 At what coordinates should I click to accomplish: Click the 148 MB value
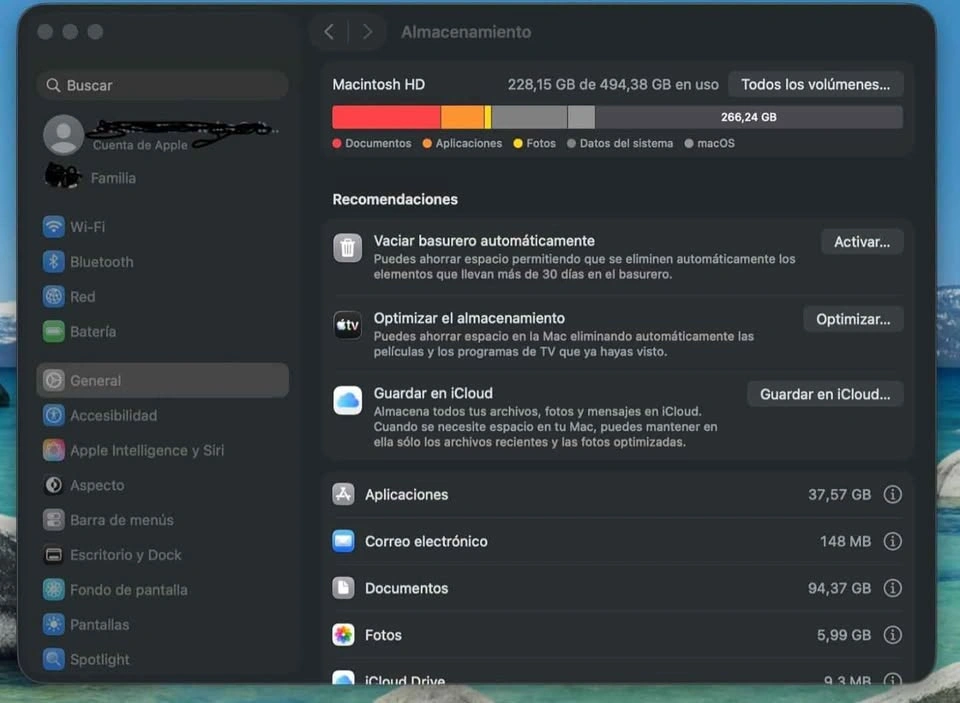pyautogui.click(x=846, y=541)
